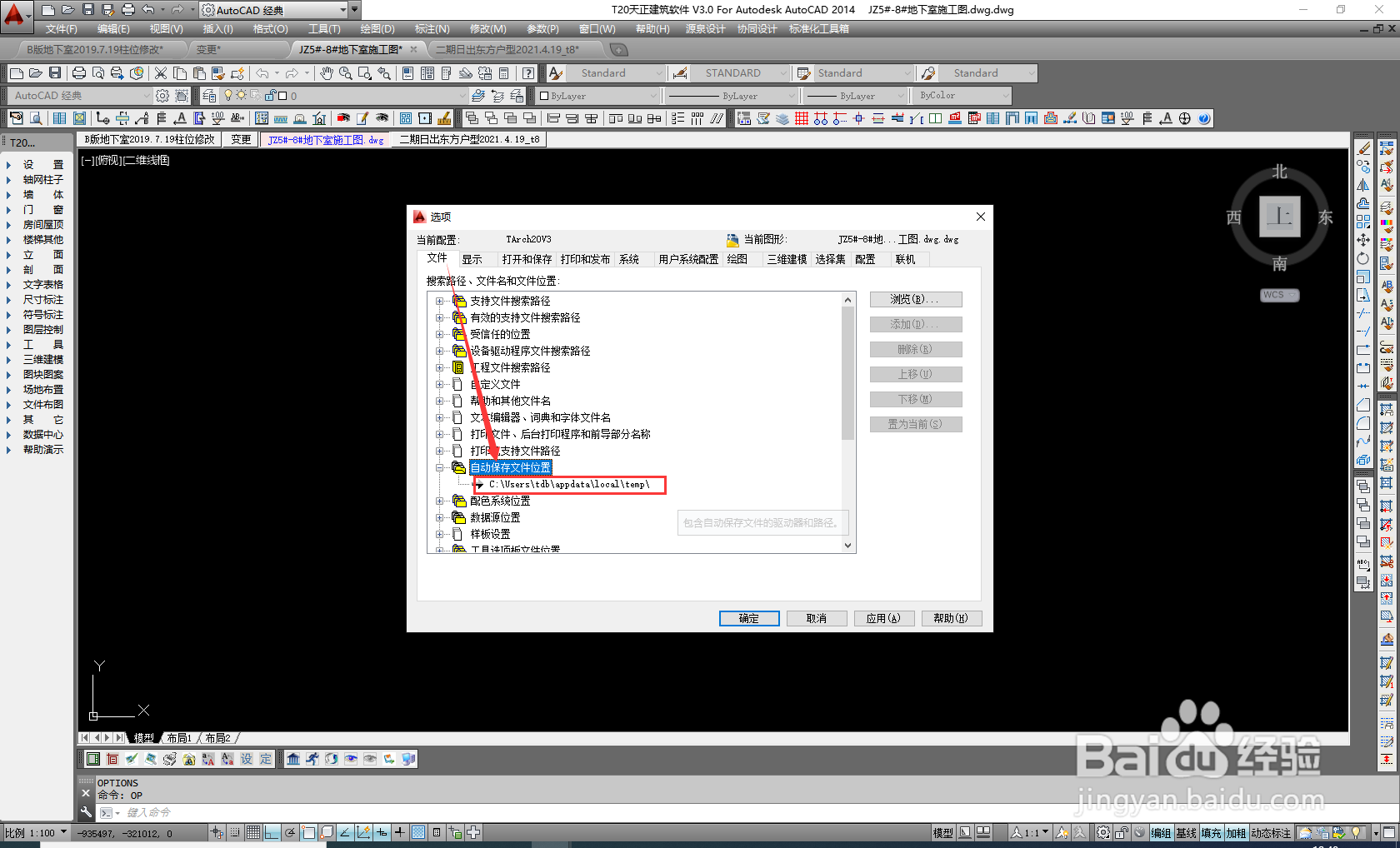Open the ByColor plot style dropdown
The height and width of the screenshot is (848, 1400).
1006,96
